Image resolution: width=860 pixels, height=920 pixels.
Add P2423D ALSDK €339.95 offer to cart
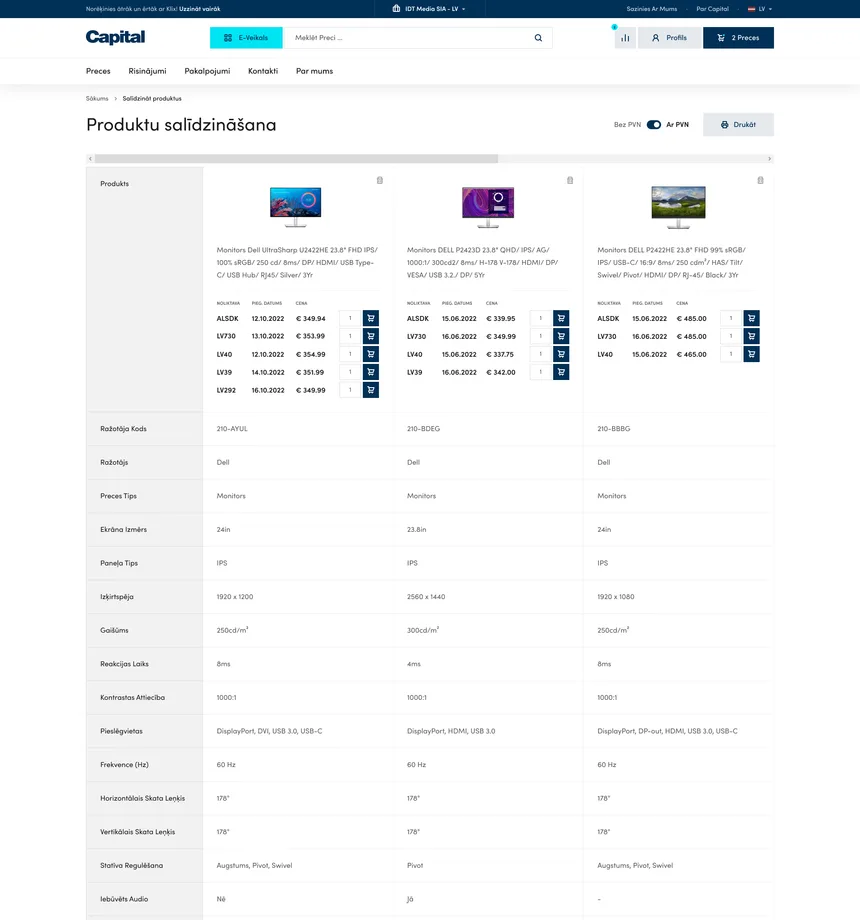561,318
